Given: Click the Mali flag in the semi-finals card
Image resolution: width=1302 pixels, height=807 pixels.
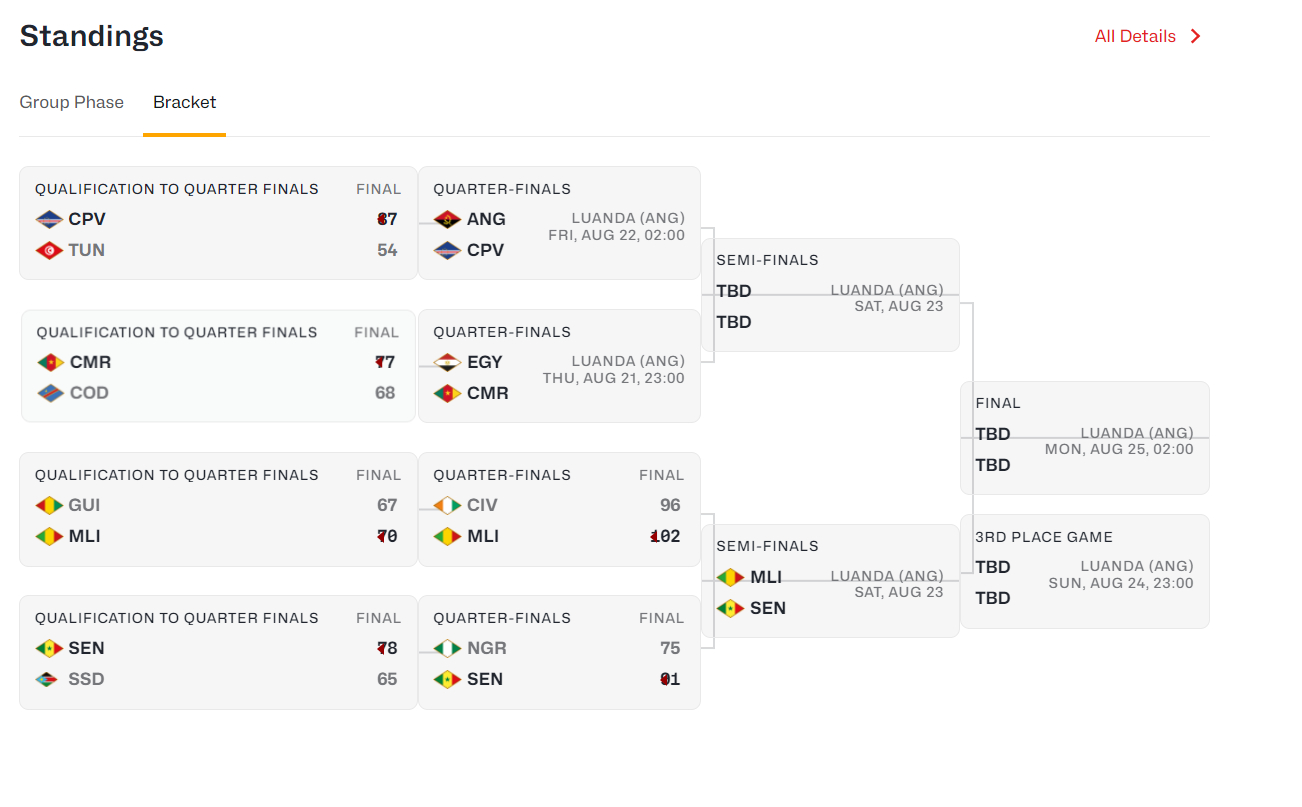Looking at the screenshot, I should [x=730, y=577].
